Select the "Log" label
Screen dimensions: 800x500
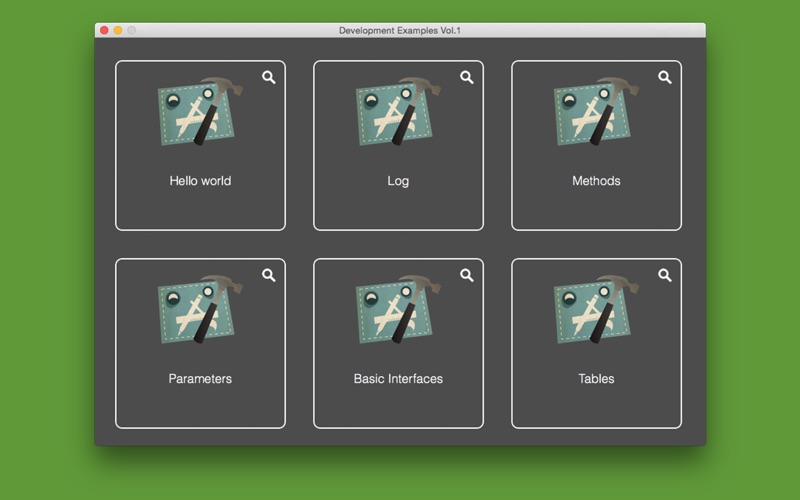coord(398,181)
